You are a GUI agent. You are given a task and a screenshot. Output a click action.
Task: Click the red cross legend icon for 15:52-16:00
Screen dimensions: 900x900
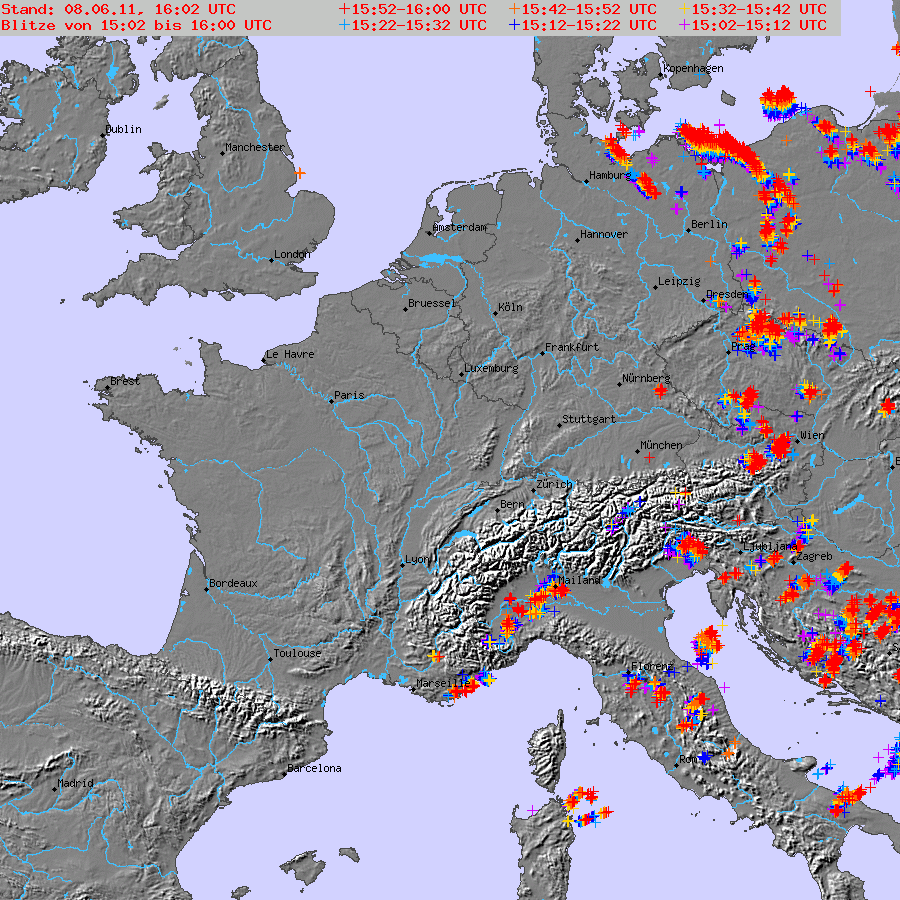(x=345, y=9)
